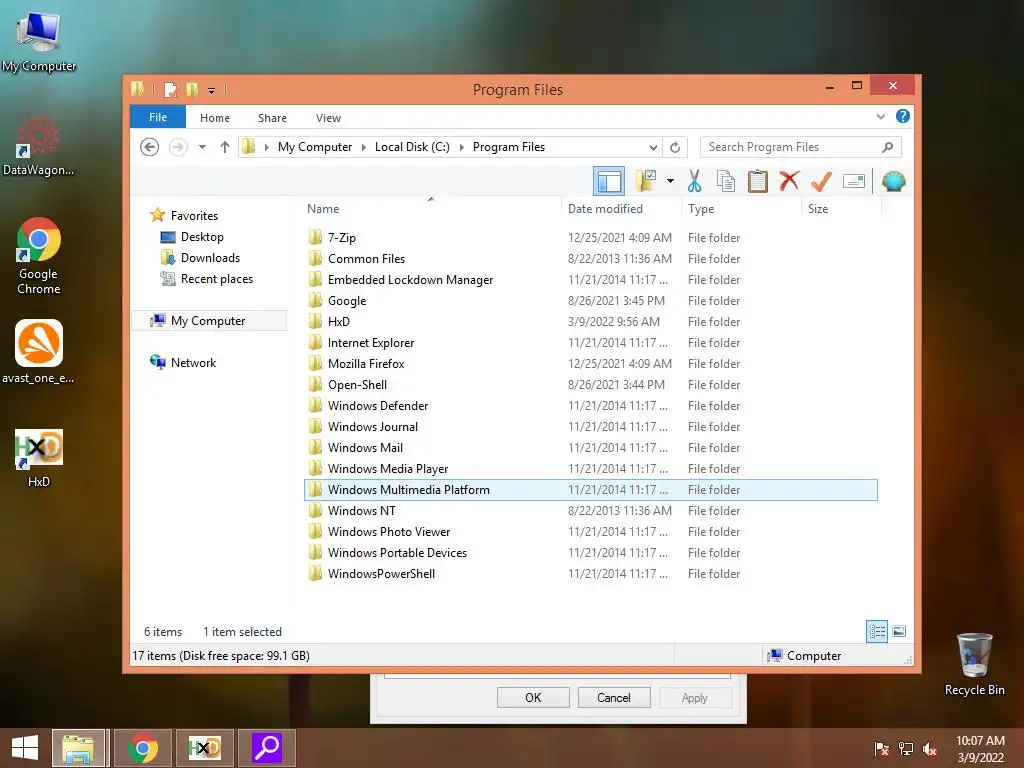
Task: Click the search magnifier icon
Action: pyautogui.click(x=887, y=147)
